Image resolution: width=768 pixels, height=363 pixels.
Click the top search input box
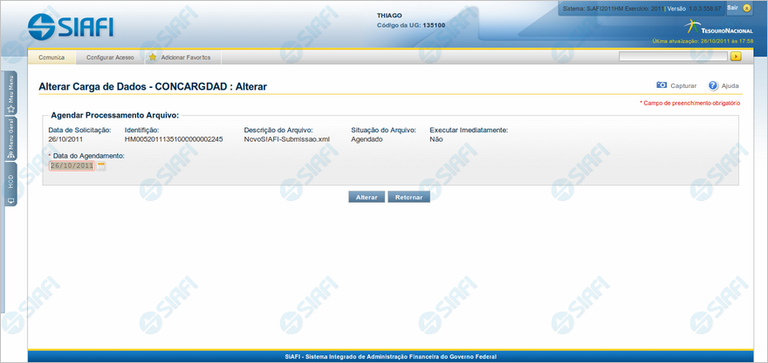673,57
